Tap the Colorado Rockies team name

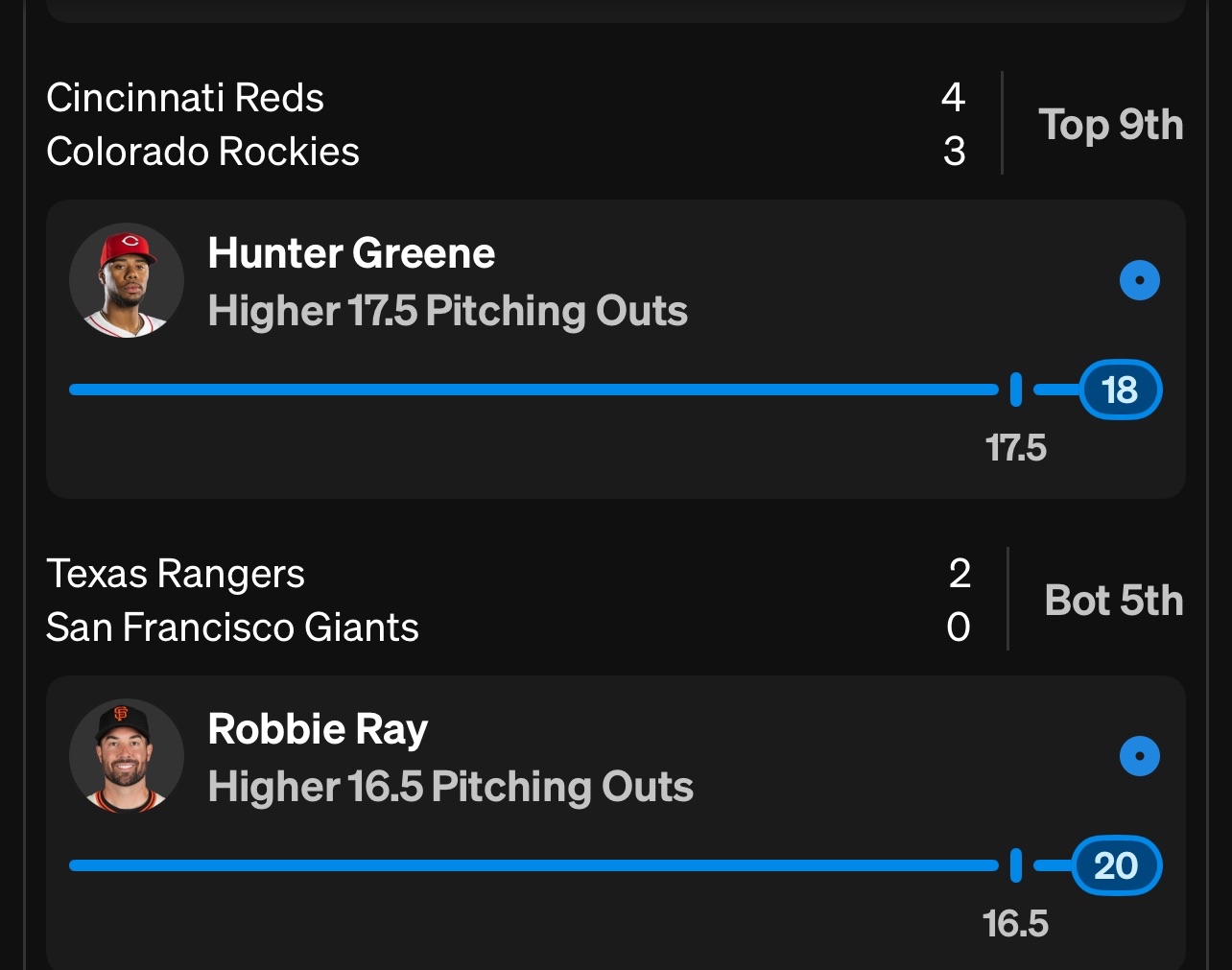(202, 152)
